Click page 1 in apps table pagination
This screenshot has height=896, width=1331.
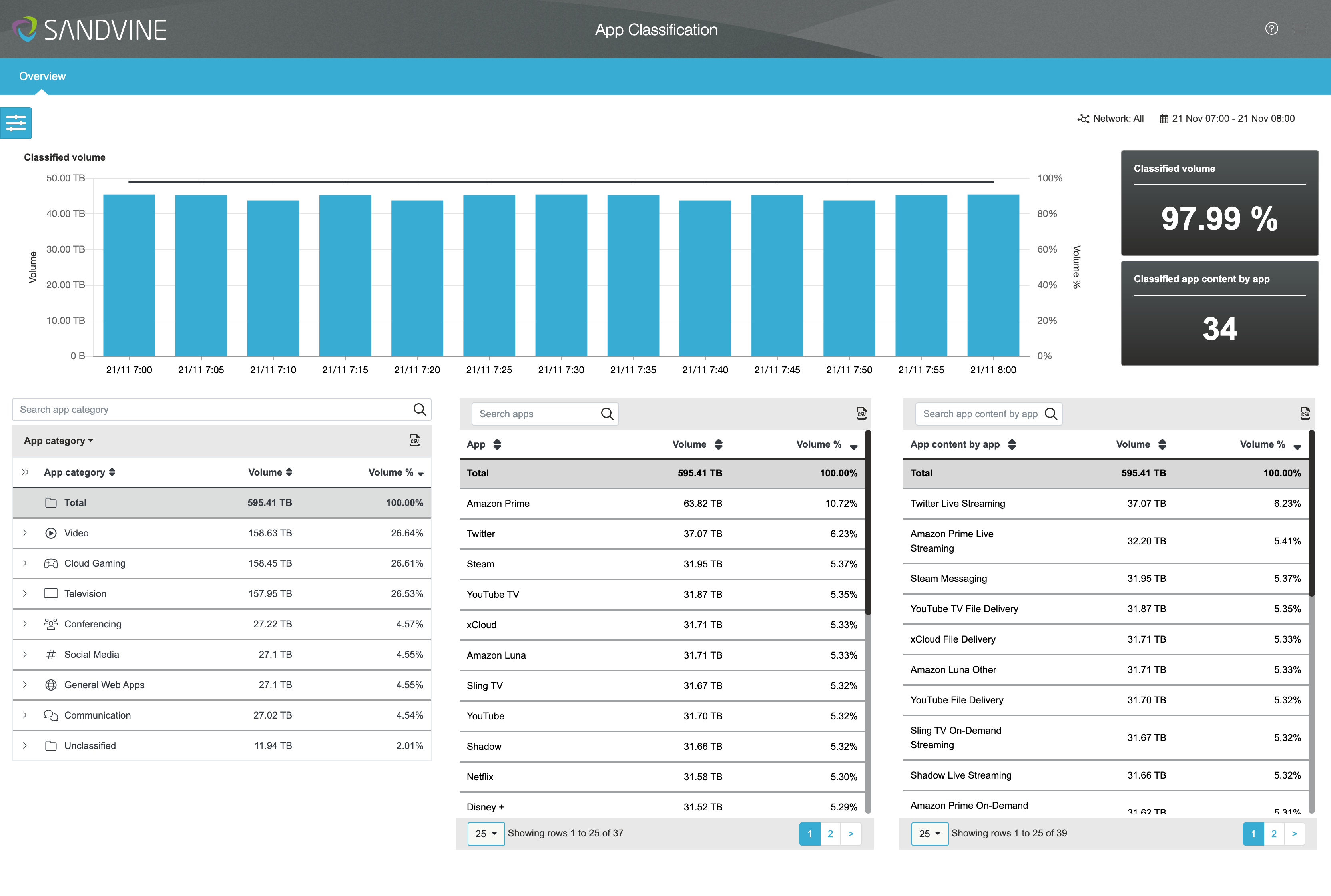(x=810, y=834)
